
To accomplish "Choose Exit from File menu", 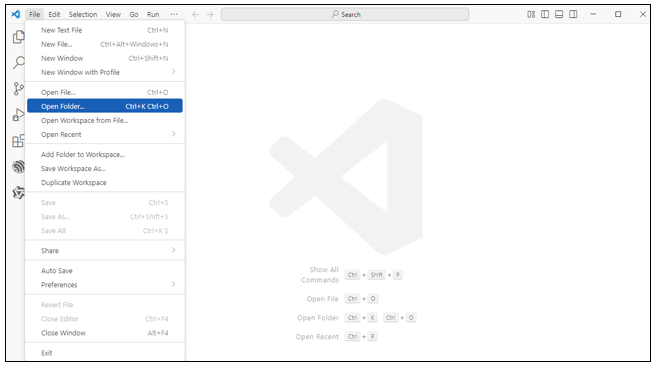I will pos(105,353).
